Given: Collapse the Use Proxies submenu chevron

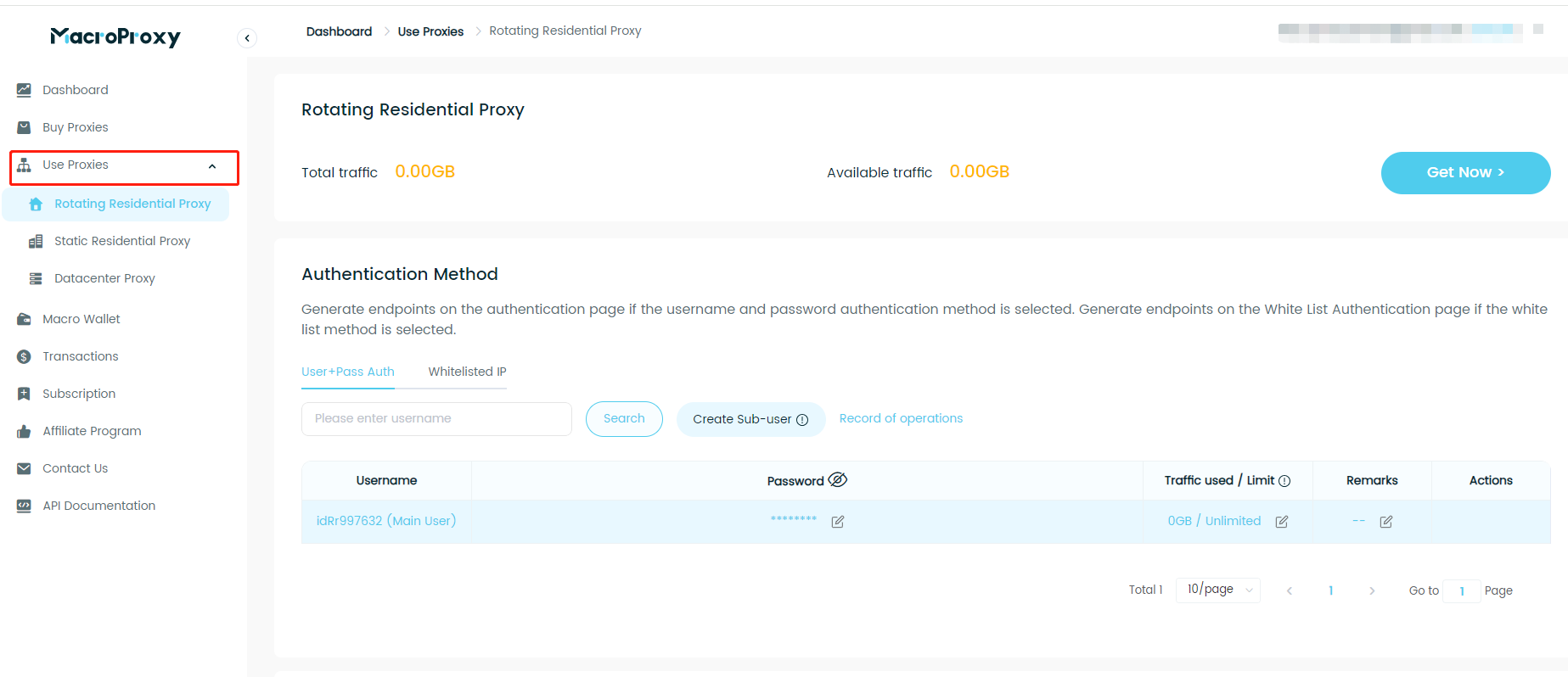Looking at the screenshot, I should point(212,166).
